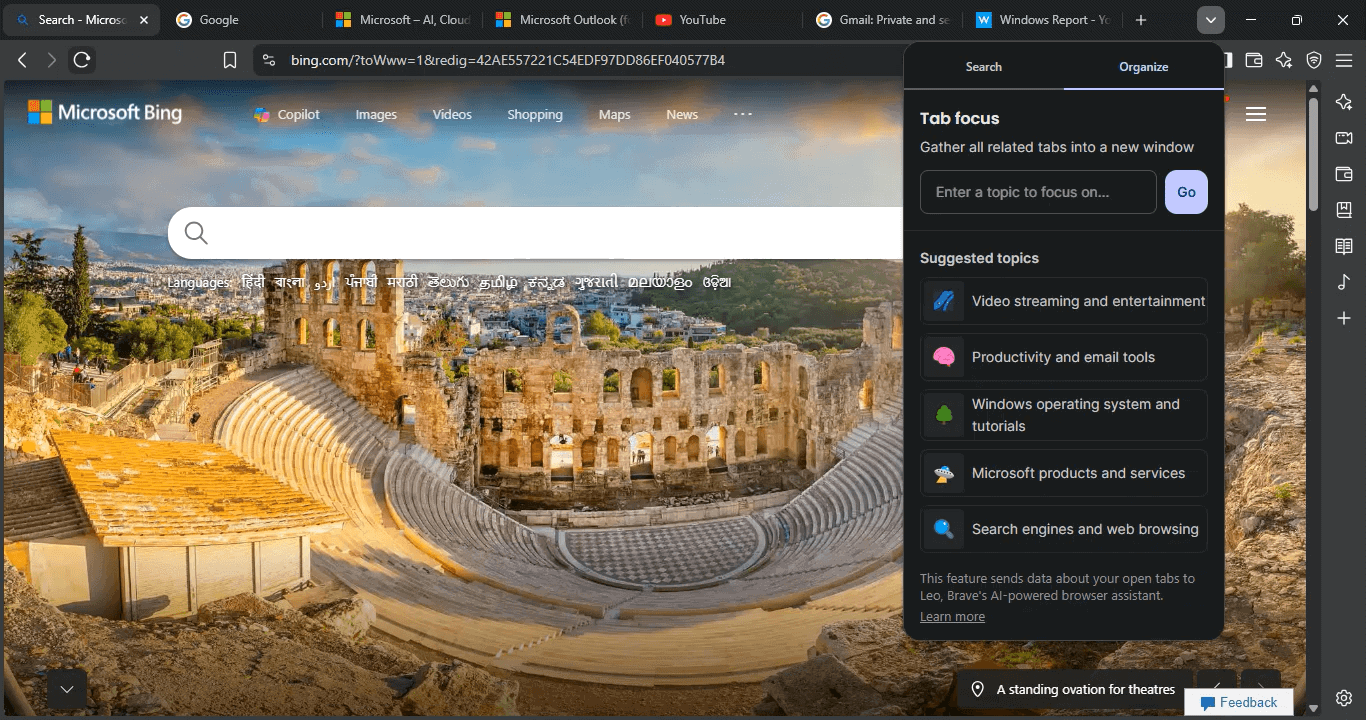
Task: Switch to the Microsoft – AI, Cloud tab
Action: 403,20
